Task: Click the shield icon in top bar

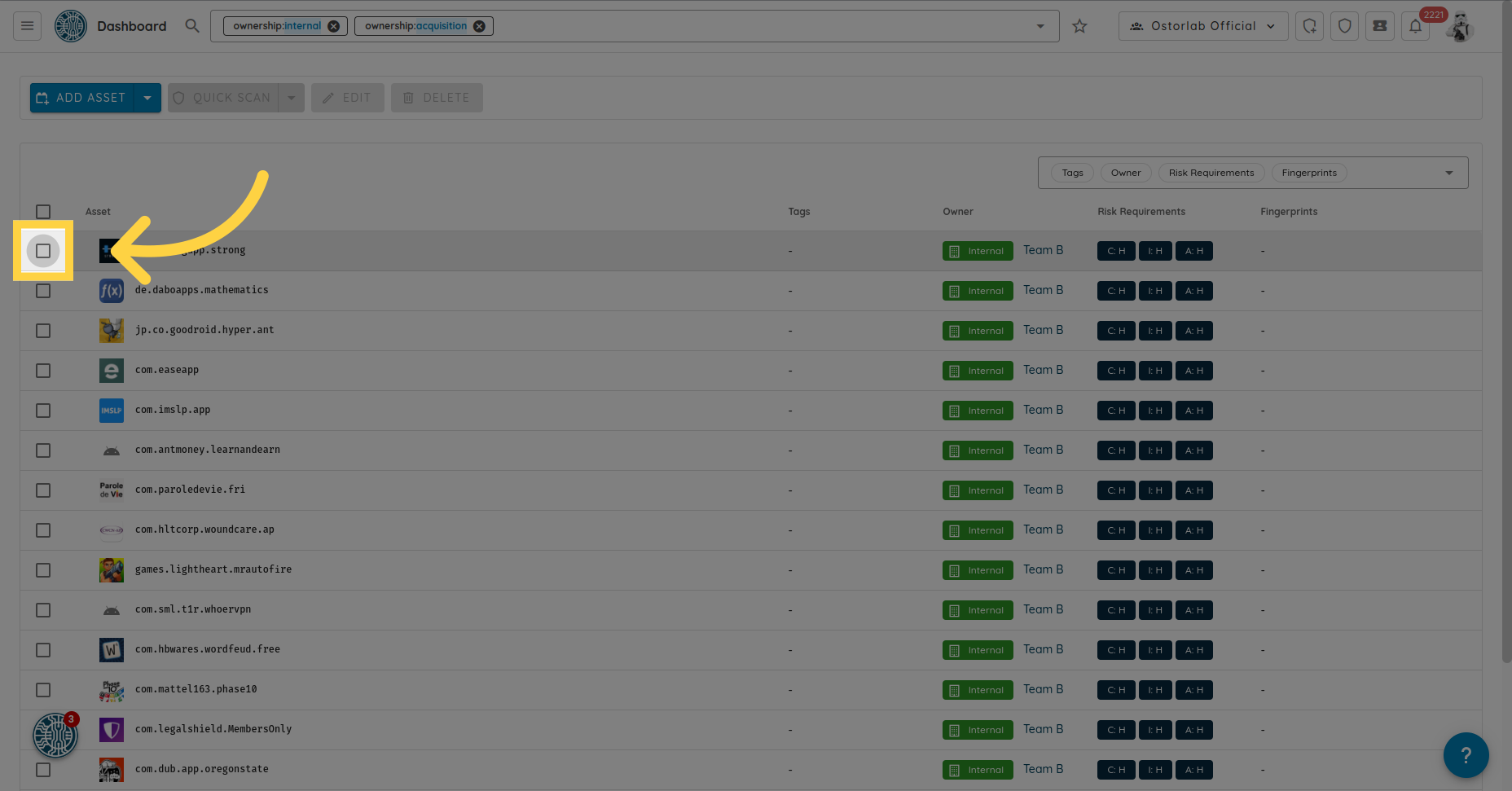Action: (1344, 26)
